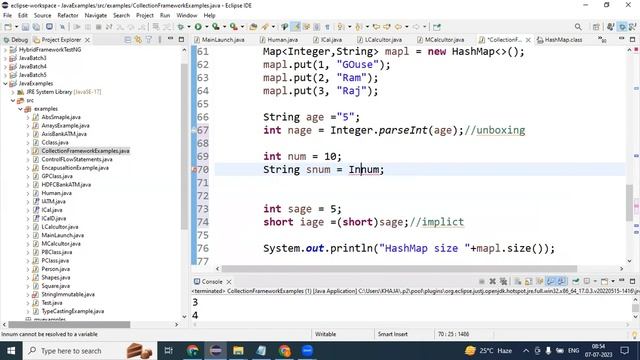Open the MainLaunch.java editor tab
Image resolution: width=640 pixels, height=360 pixels.
click(x=219, y=40)
